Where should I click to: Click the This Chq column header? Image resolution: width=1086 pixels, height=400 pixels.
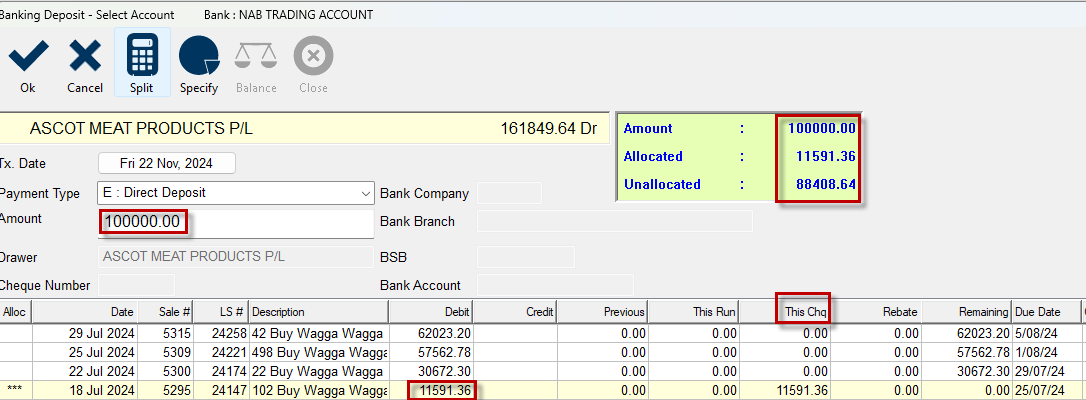click(x=785, y=312)
